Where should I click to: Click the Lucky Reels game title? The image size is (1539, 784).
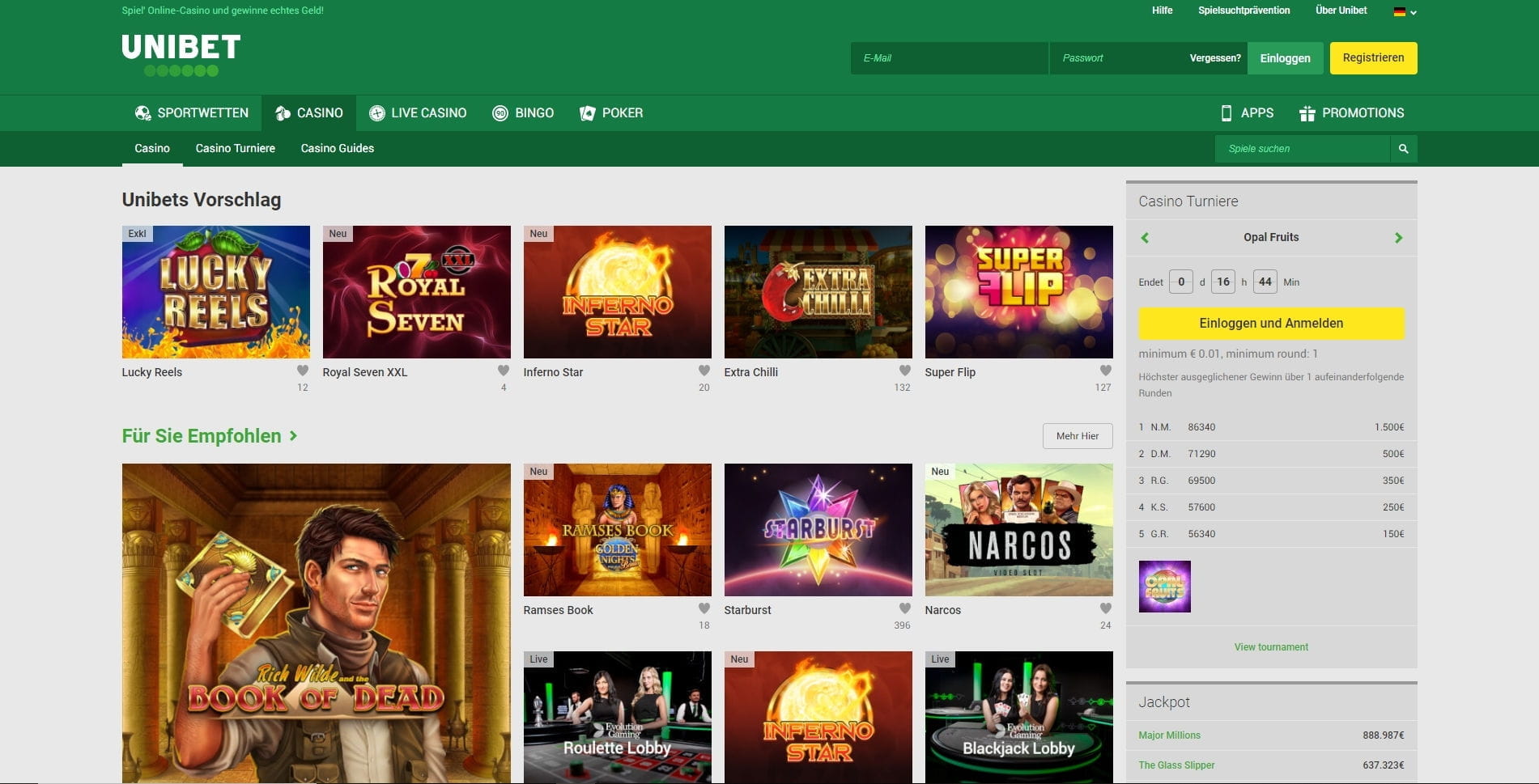pyautogui.click(x=152, y=372)
